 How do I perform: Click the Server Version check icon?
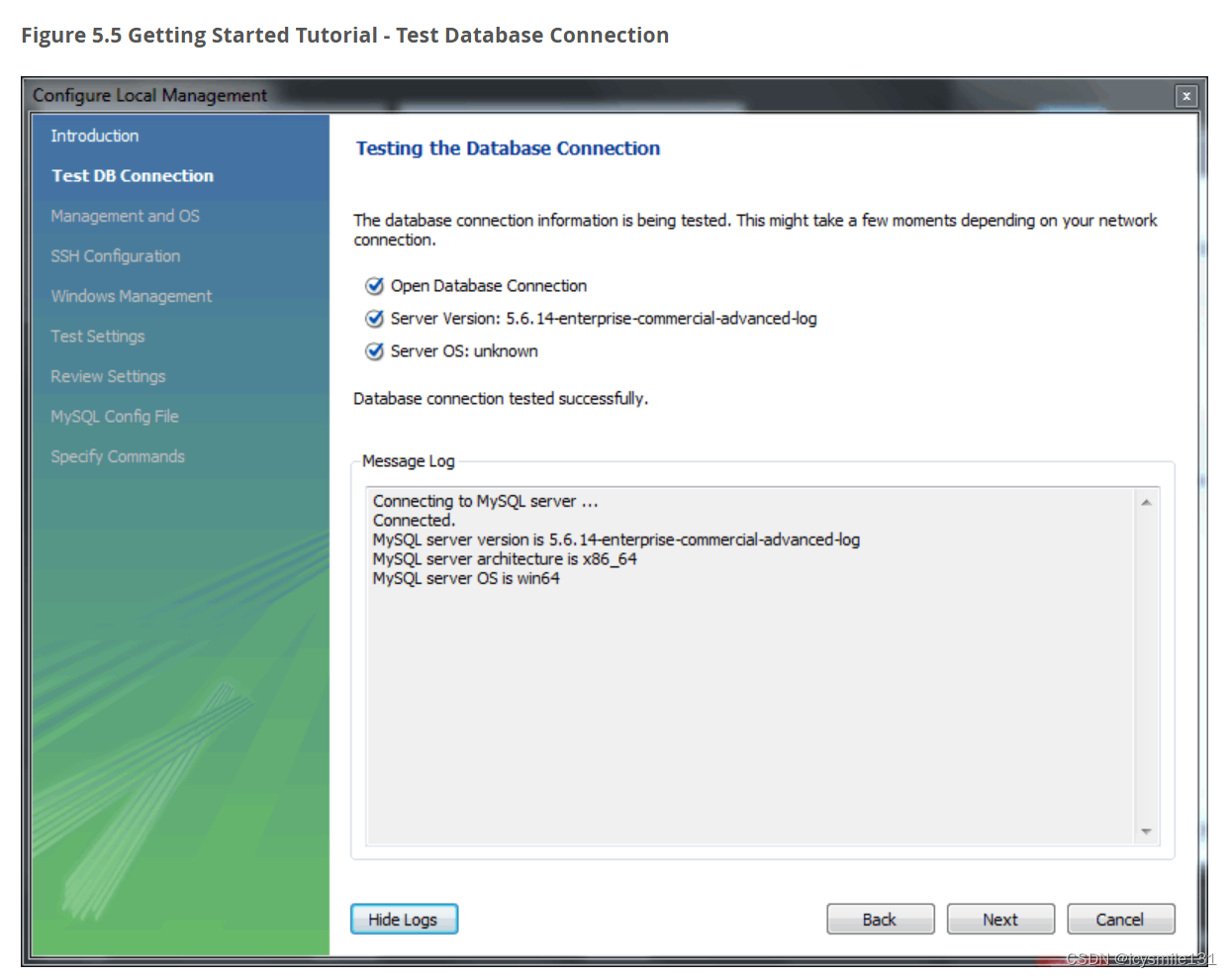[375, 319]
